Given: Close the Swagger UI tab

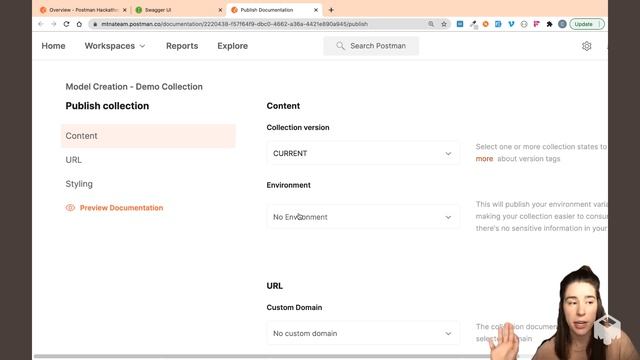Looking at the screenshot, I should 220,10.
